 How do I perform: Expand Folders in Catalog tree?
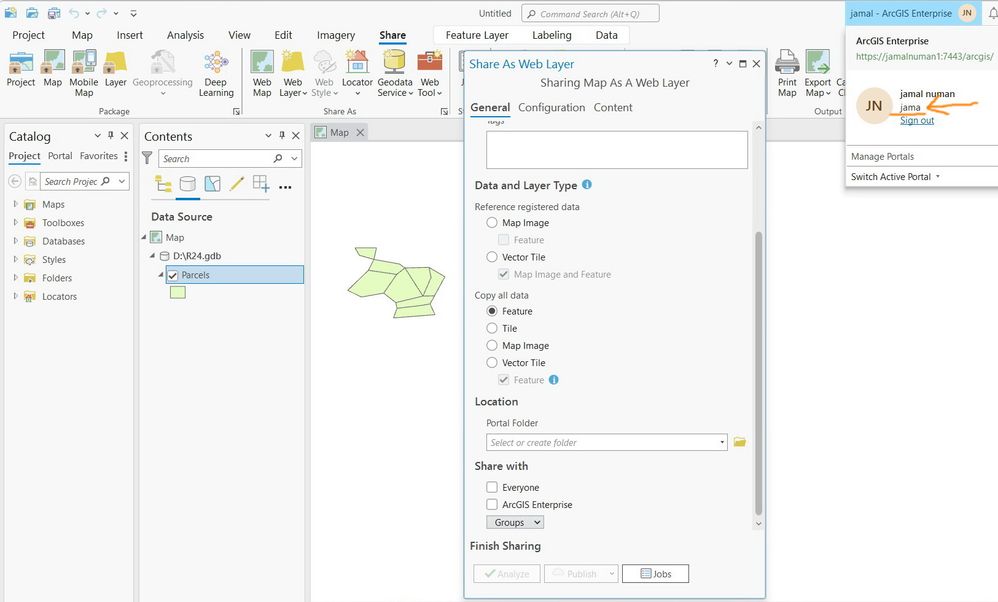pyautogui.click(x=15, y=278)
